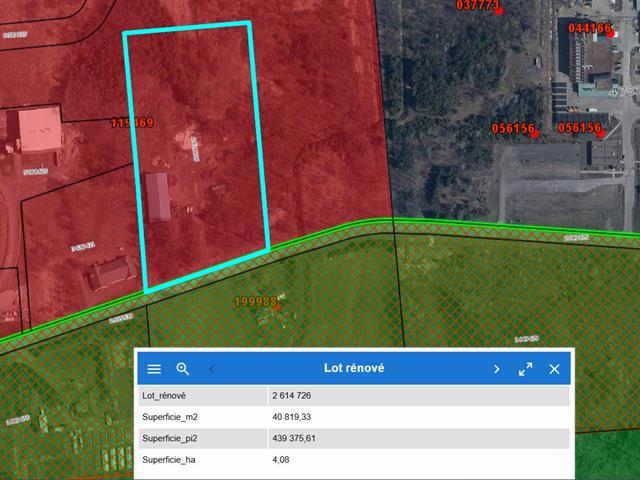
Task: Click the previous feature arrow
Action: [212, 369]
